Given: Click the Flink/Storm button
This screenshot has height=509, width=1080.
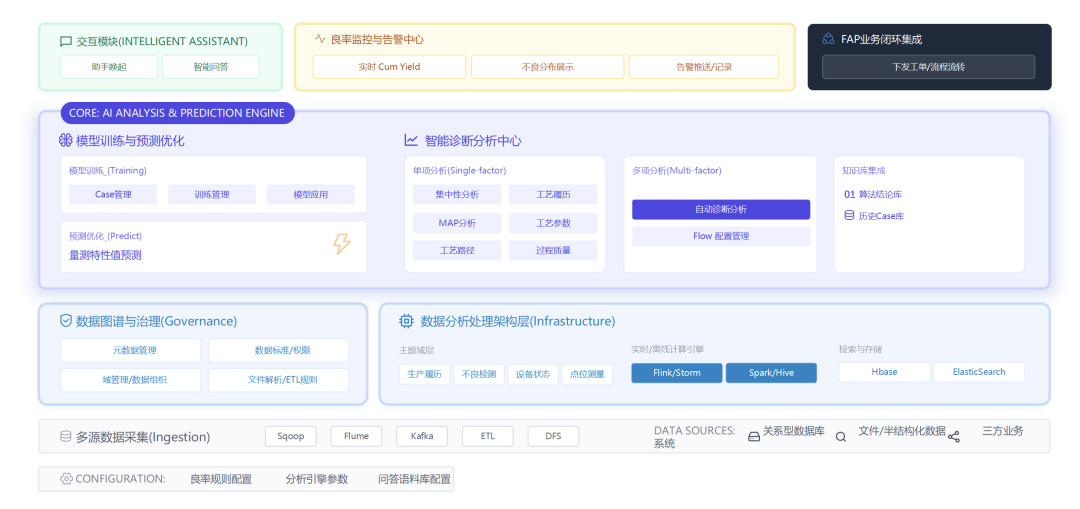Looking at the screenshot, I should (x=677, y=373).
